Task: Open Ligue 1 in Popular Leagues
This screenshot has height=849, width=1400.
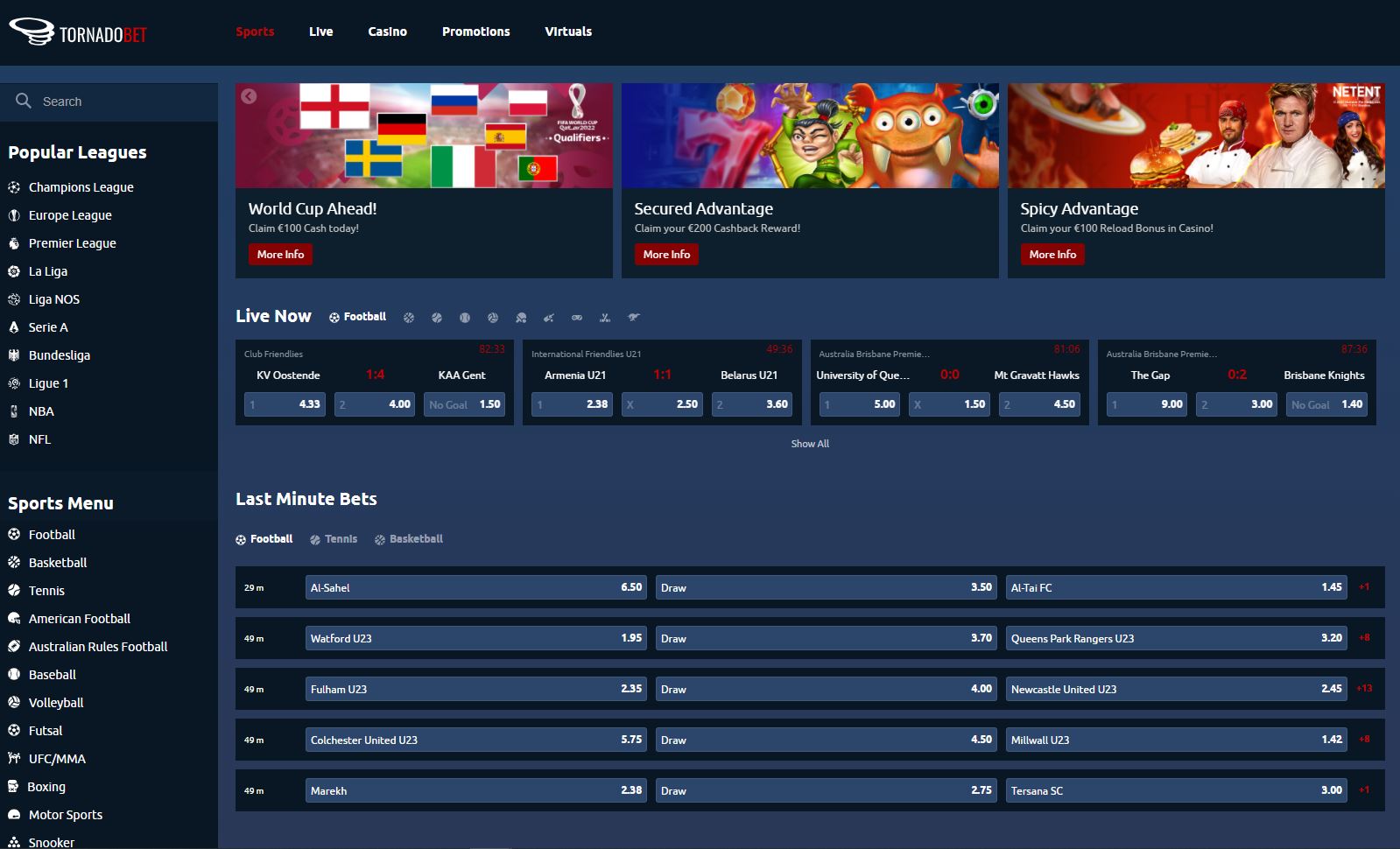Action: pos(48,383)
